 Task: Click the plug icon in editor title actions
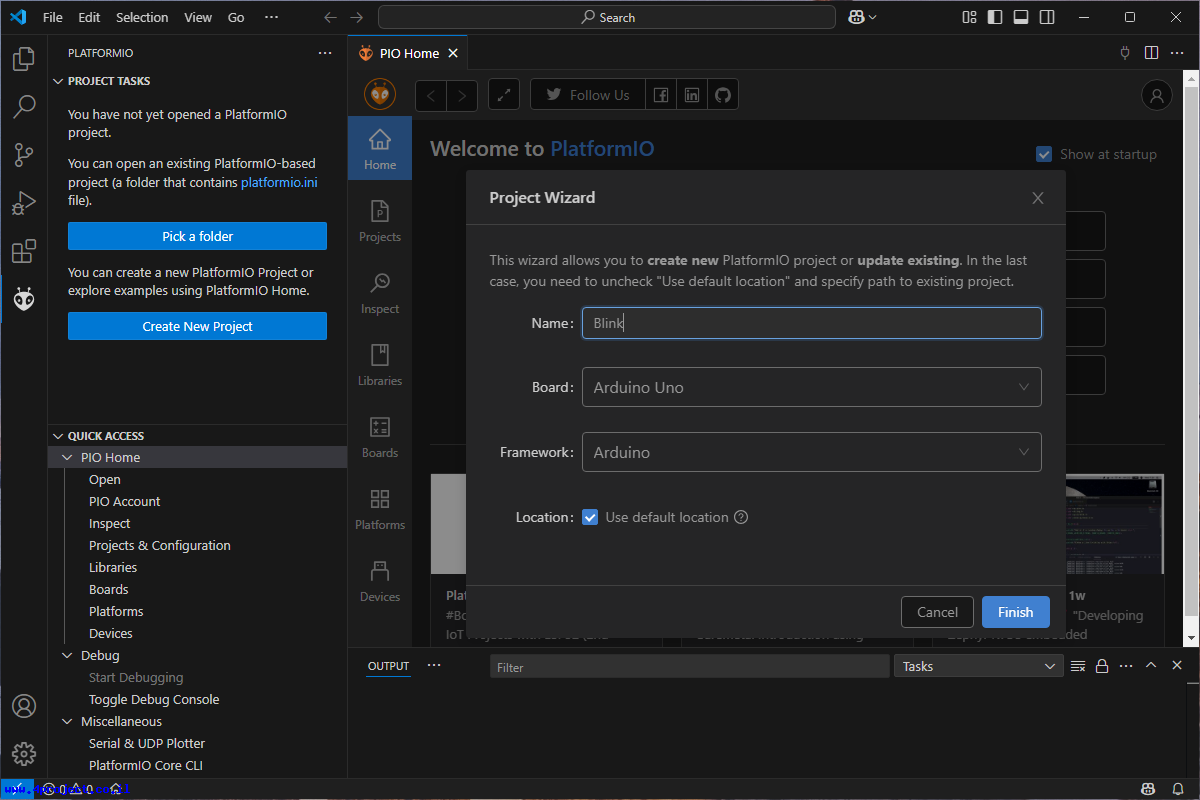tap(1125, 53)
